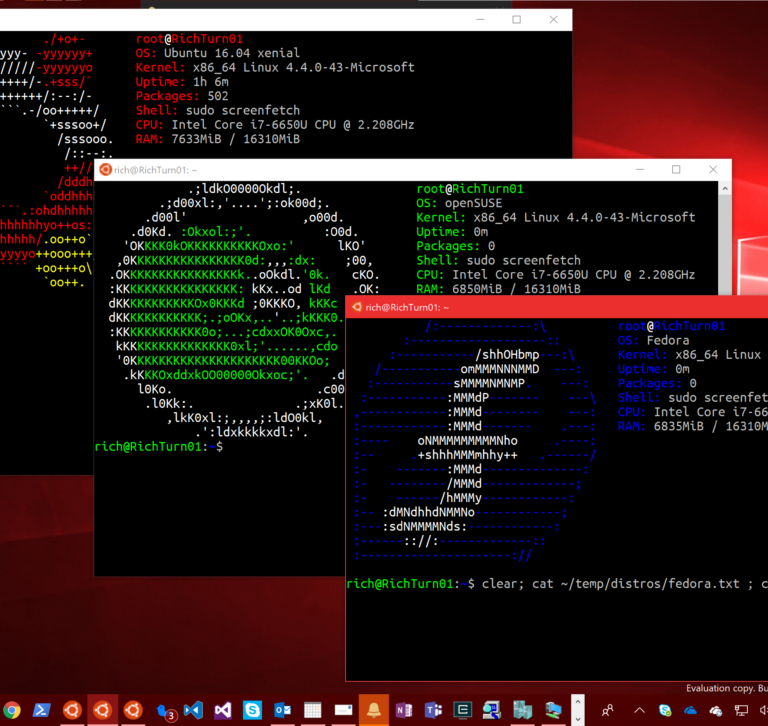Launch PowerShell from the taskbar
This screenshot has height=726, width=768.
pos(42,710)
